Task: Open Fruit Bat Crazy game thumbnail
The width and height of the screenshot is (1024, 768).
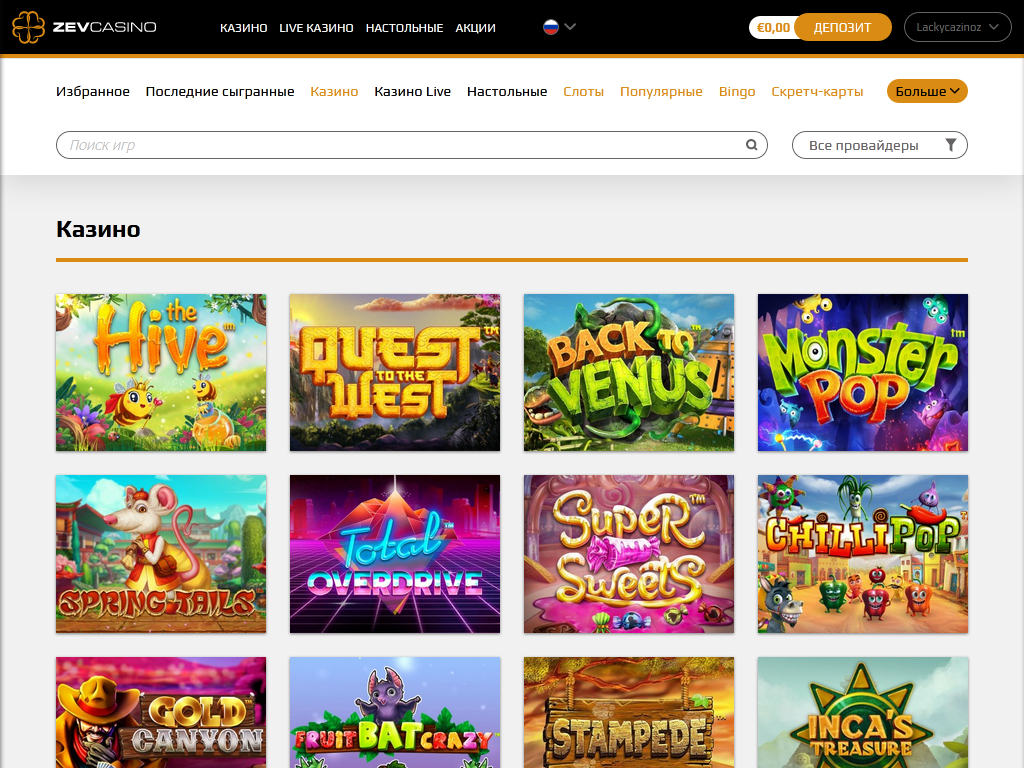Action: pos(394,712)
